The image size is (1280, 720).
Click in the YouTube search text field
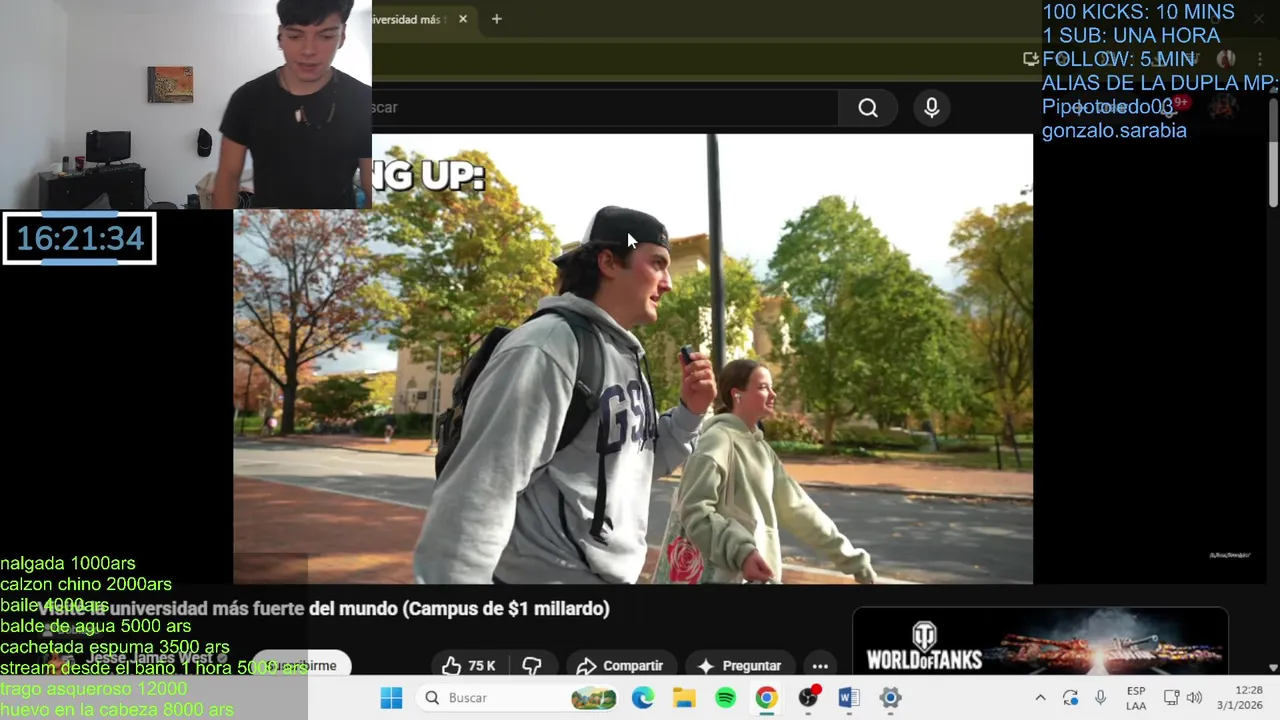click(604, 108)
